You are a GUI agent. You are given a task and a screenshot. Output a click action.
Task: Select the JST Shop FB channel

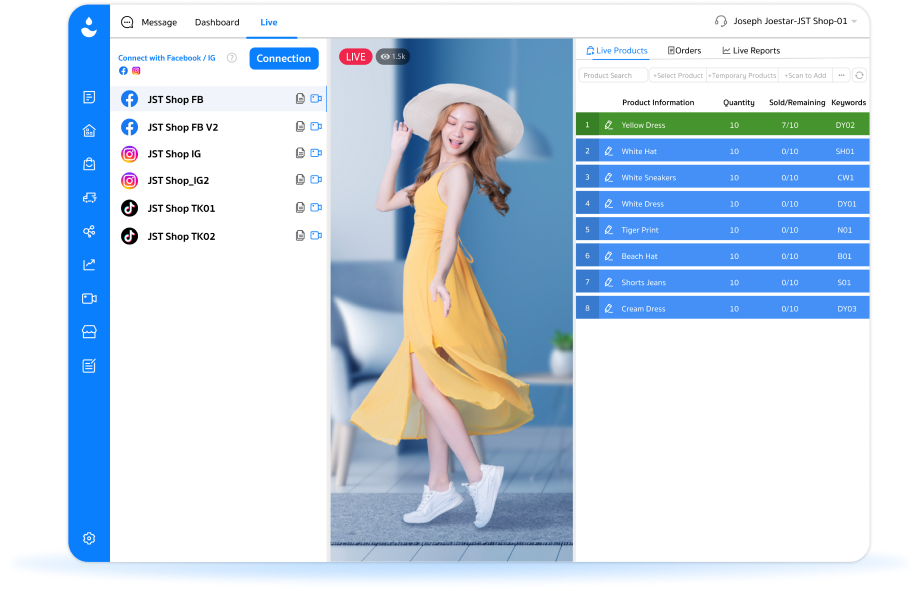click(x=219, y=99)
